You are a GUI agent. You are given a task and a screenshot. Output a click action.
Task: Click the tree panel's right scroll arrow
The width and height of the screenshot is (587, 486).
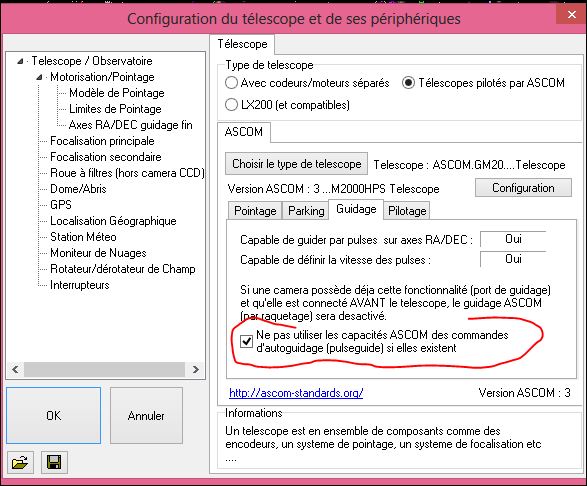pos(195,370)
